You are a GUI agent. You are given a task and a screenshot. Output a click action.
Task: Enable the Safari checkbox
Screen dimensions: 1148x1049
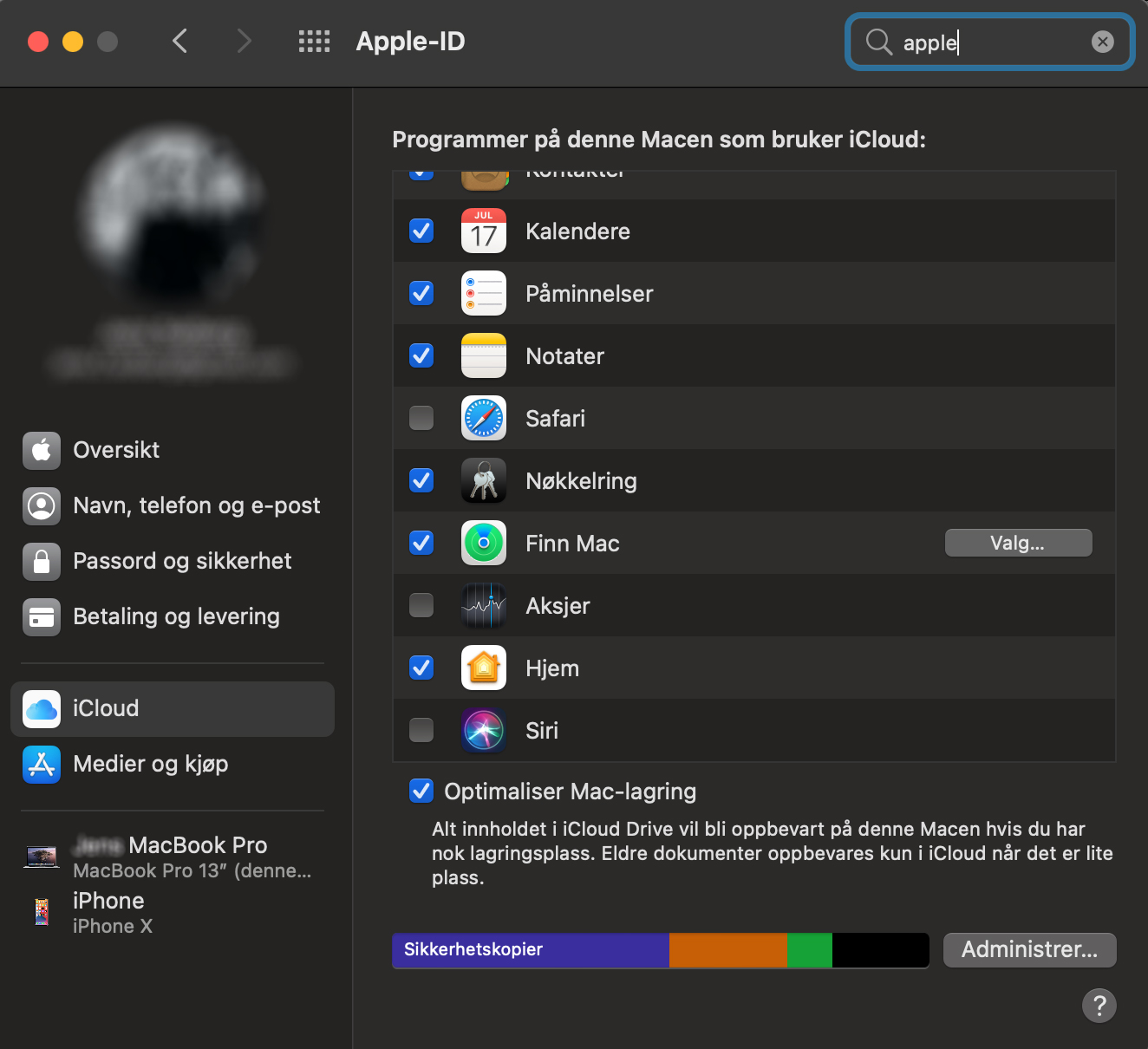pos(421,418)
